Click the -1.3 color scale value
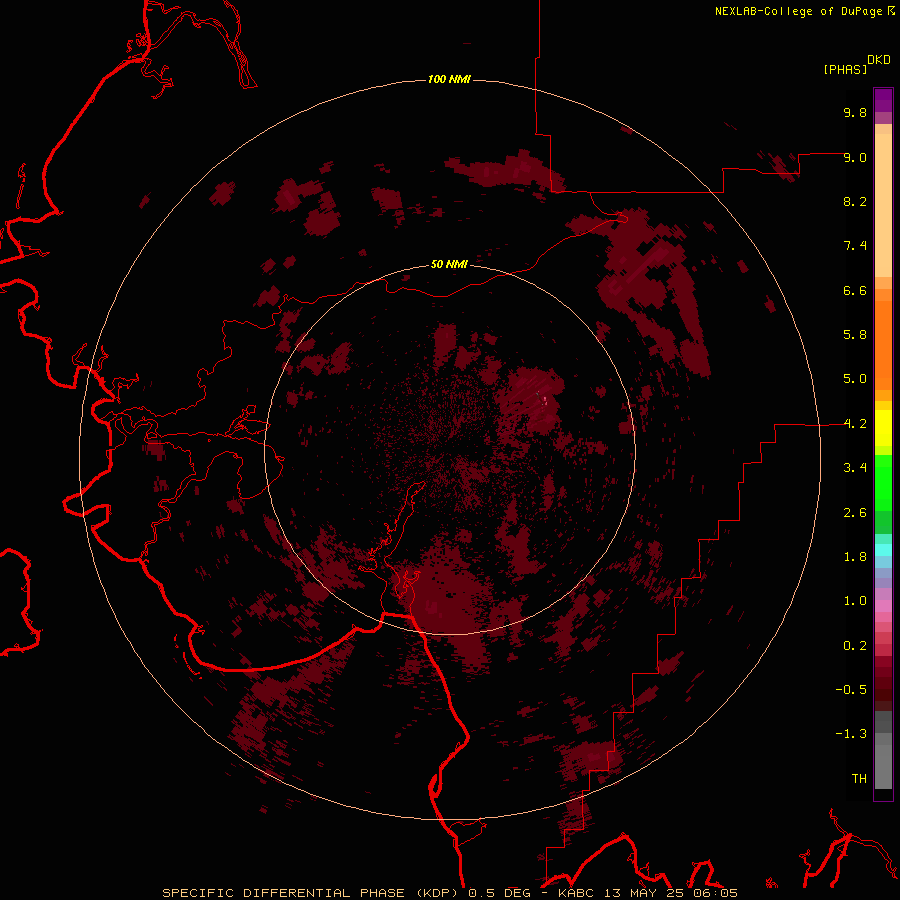The image size is (900, 900). pos(851,734)
